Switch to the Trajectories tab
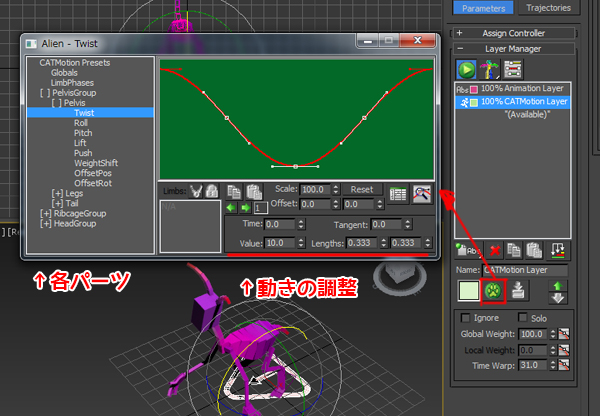 click(547, 7)
